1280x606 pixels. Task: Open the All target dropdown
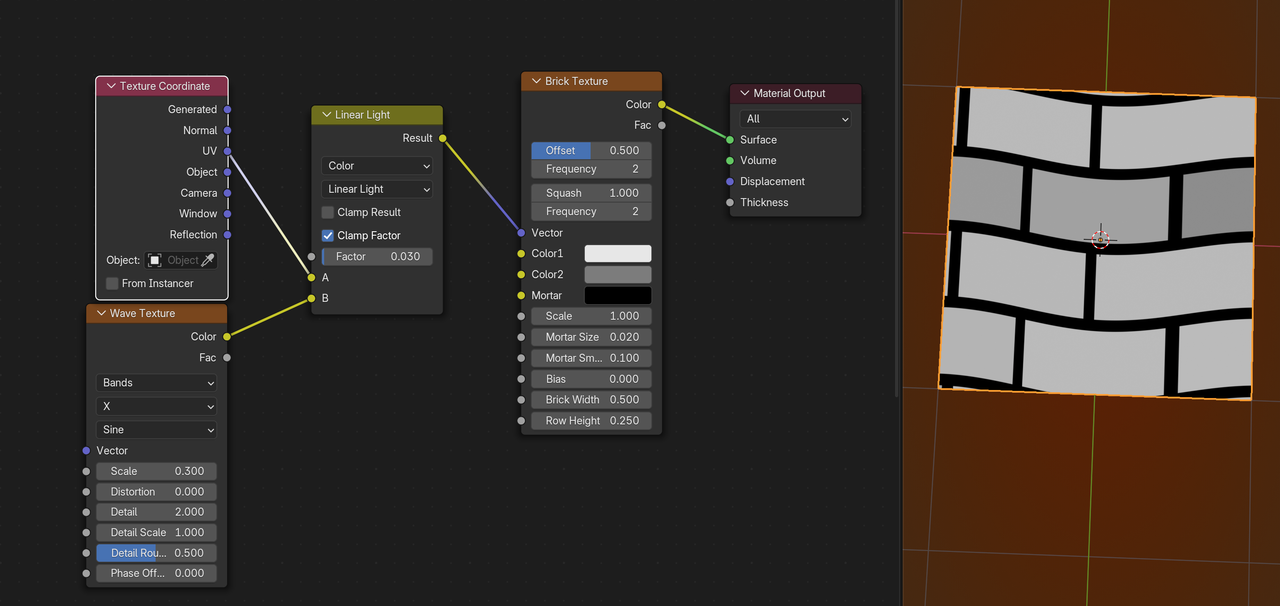pyautogui.click(x=795, y=119)
